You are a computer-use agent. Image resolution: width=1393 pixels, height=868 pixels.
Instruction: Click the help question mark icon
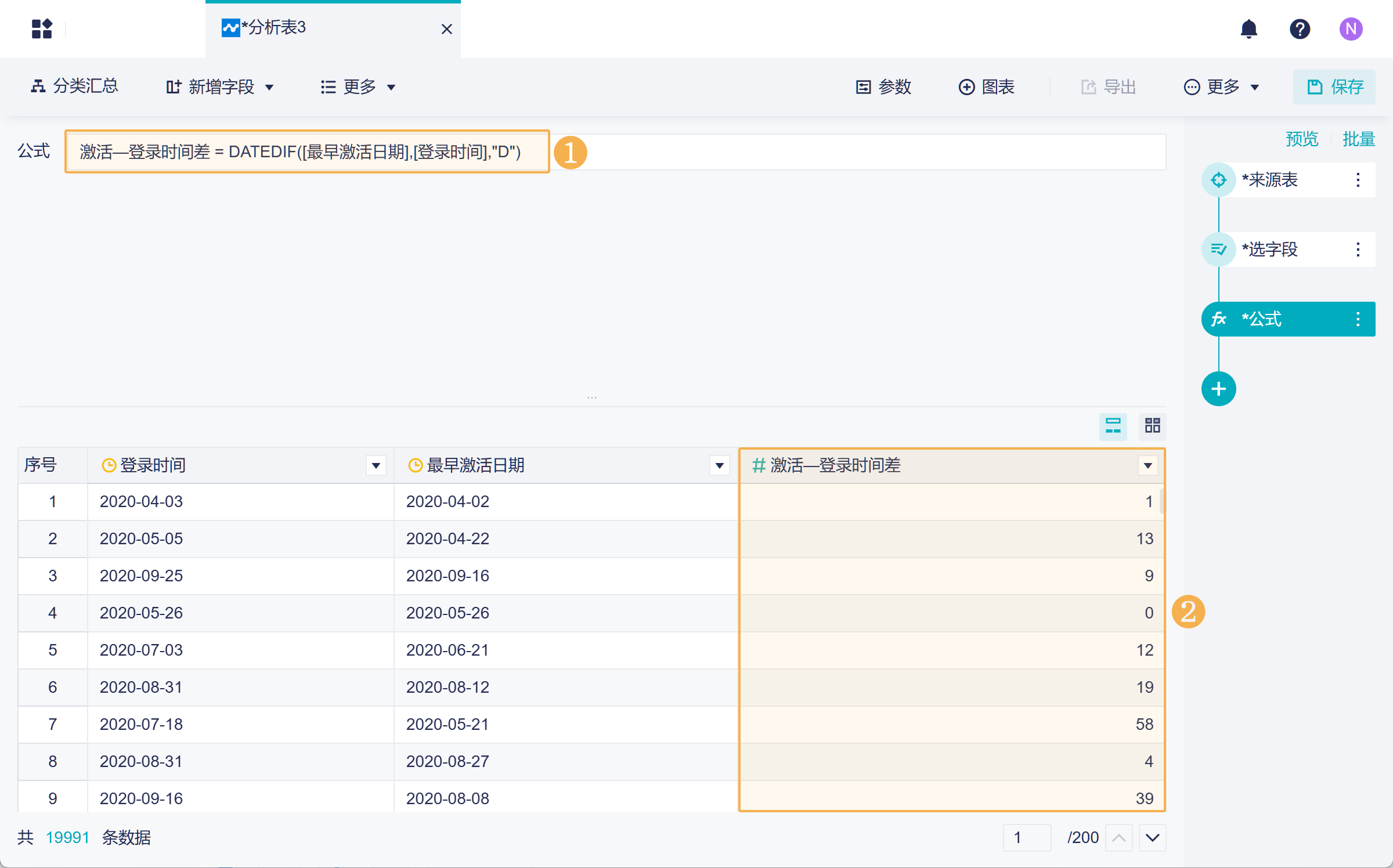pyautogui.click(x=1300, y=29)
